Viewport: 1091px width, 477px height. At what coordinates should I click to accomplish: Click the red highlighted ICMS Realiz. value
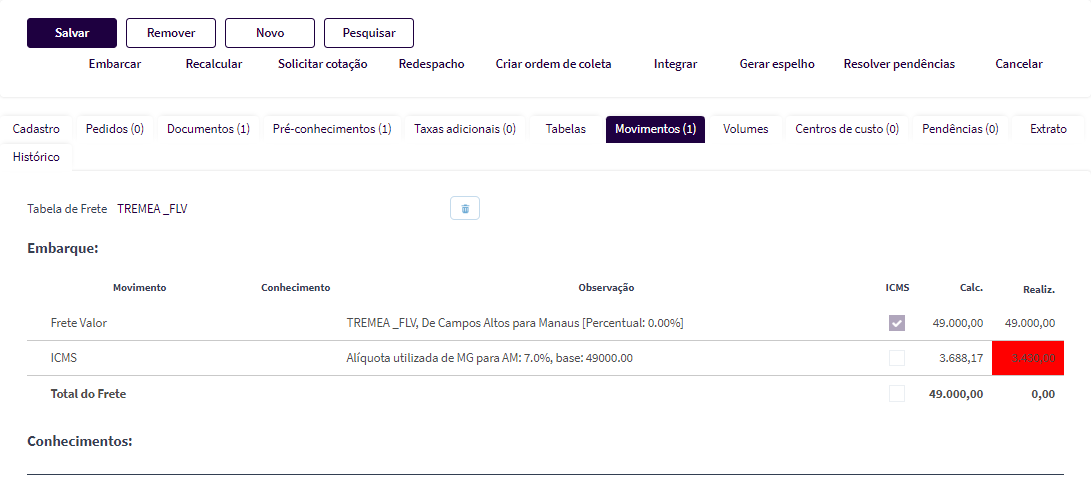point(1028,358)
